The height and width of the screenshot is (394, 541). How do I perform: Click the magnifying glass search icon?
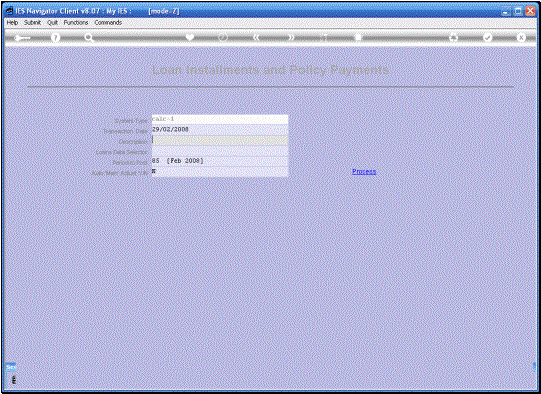tap(89, 38)
